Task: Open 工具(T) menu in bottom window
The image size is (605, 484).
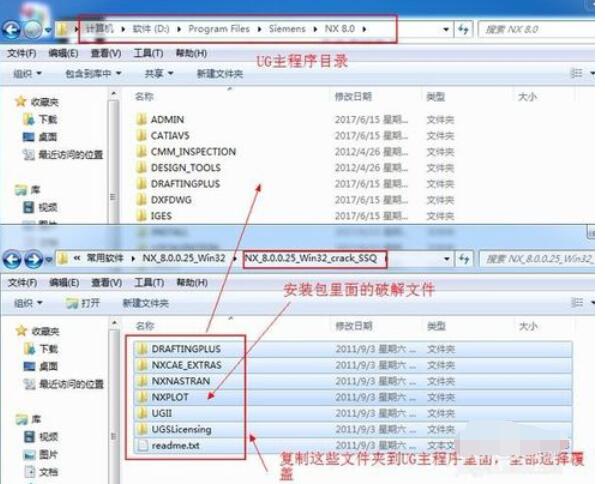Action: [x=149, y=283]
